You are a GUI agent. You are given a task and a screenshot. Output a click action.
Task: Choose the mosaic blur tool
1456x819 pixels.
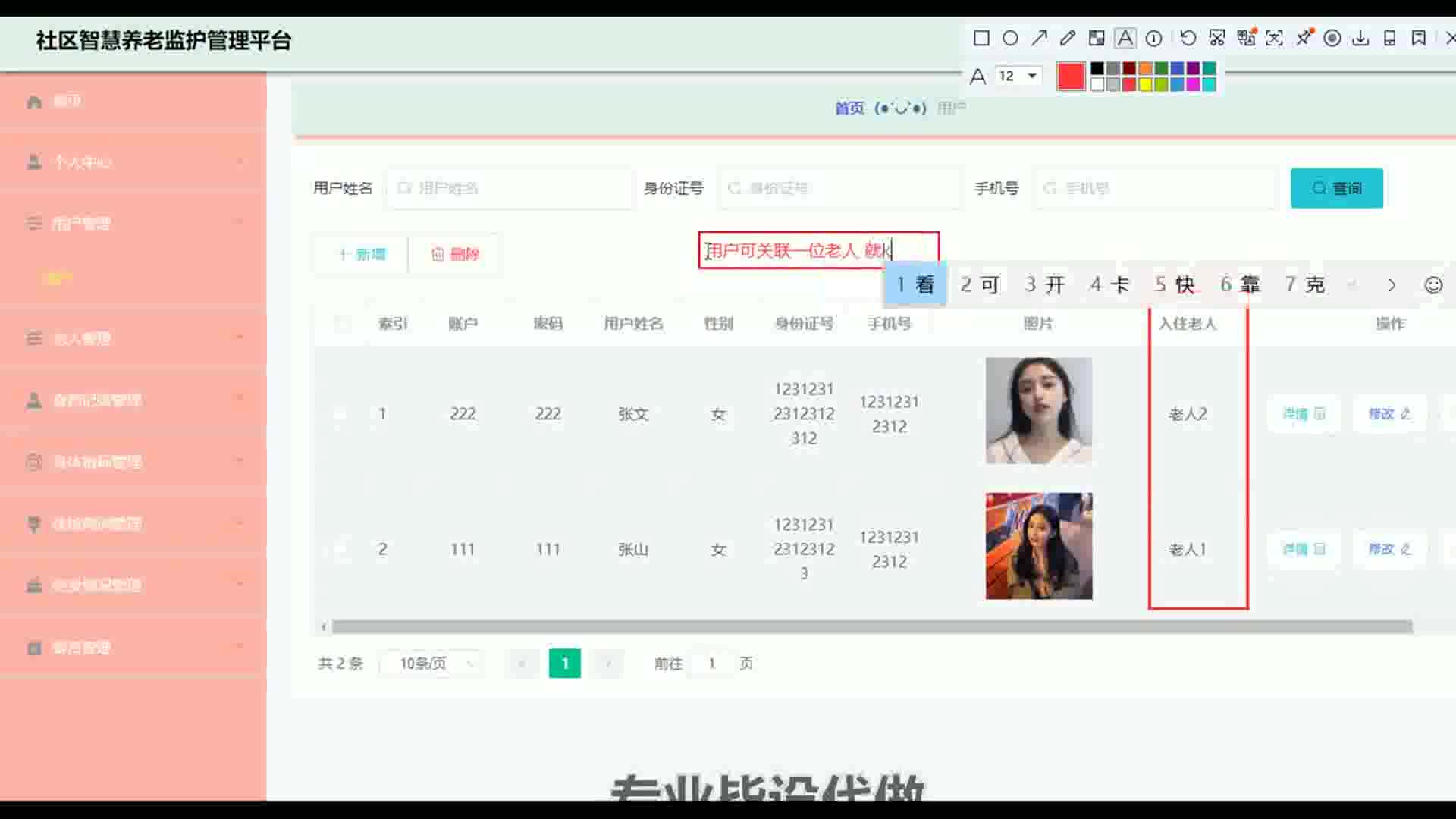pyautogui.click(x=1097, y=38)
